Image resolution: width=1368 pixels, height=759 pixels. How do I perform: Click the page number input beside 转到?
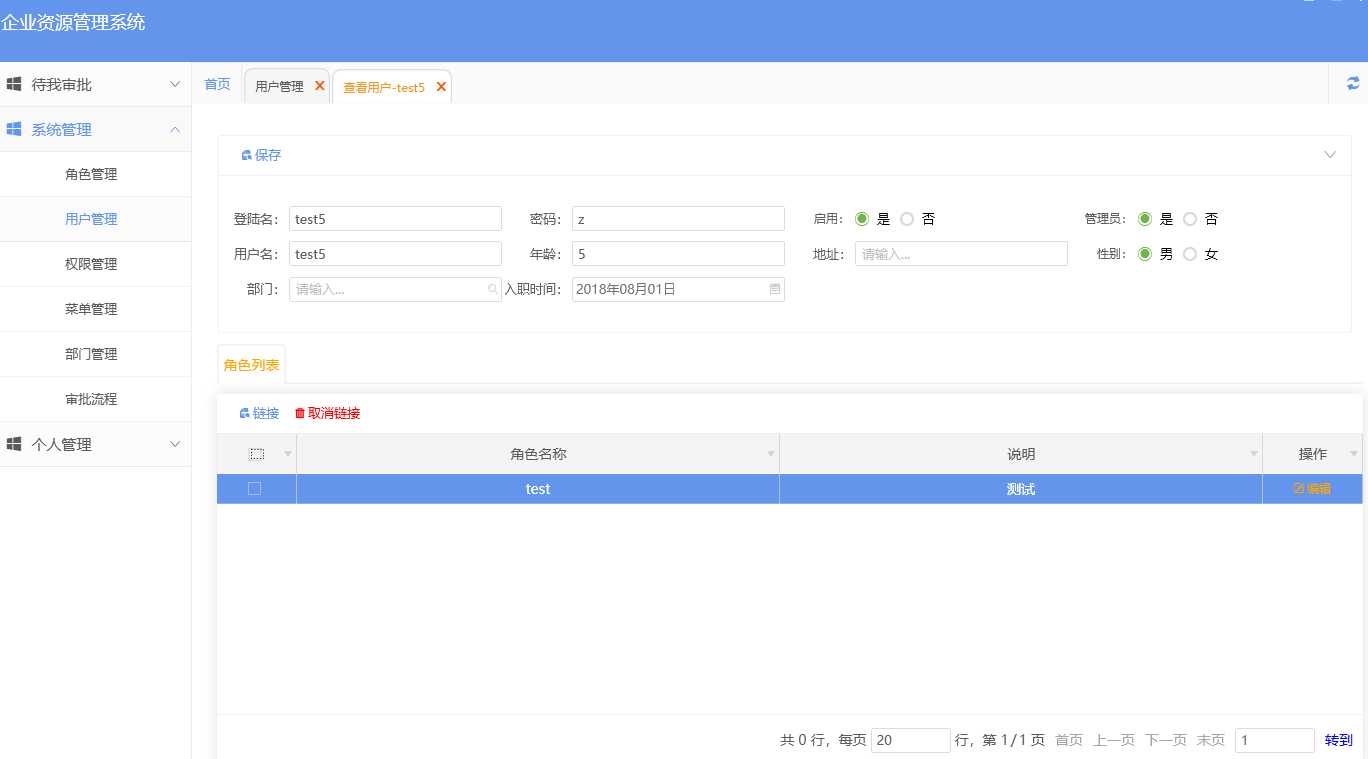1275,740
